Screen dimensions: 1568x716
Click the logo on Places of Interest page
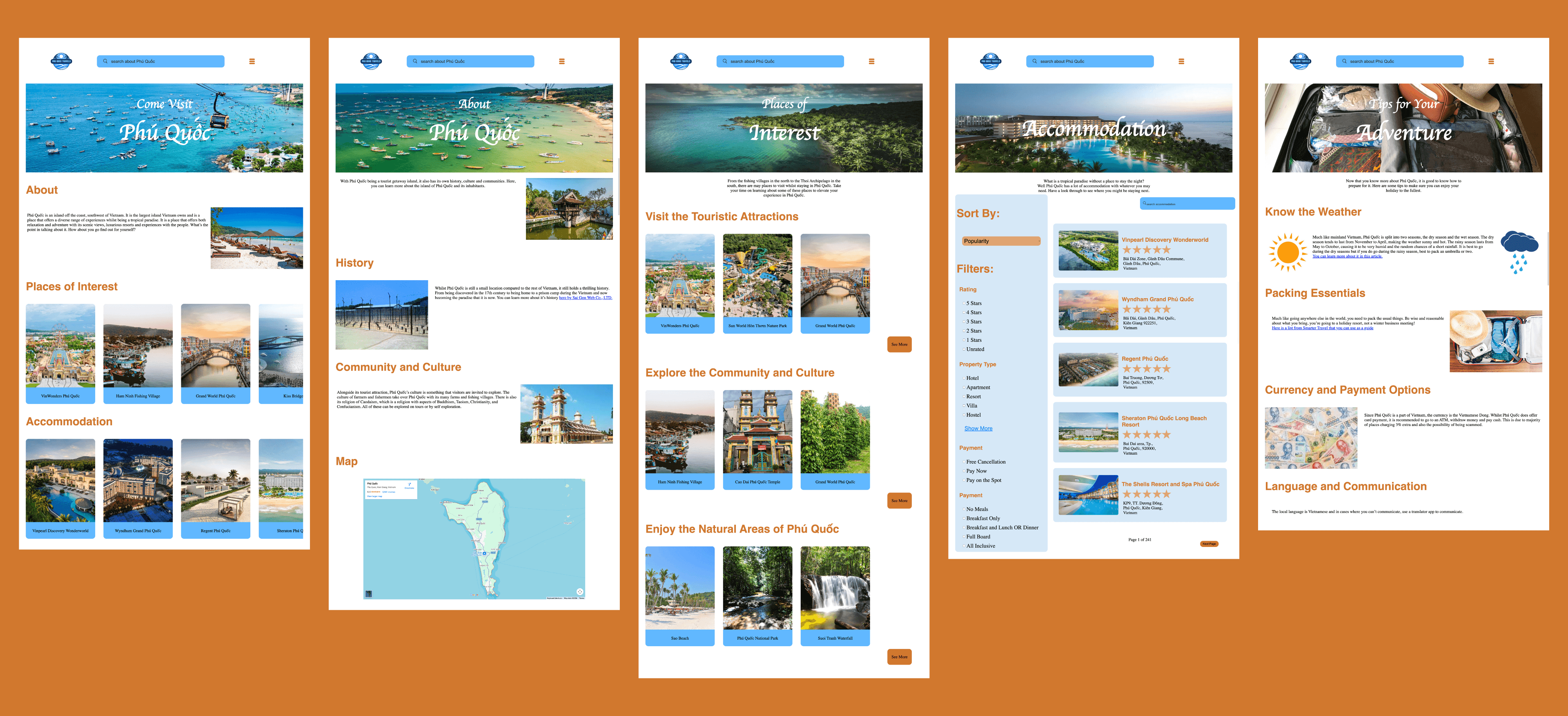pos(681,62)
